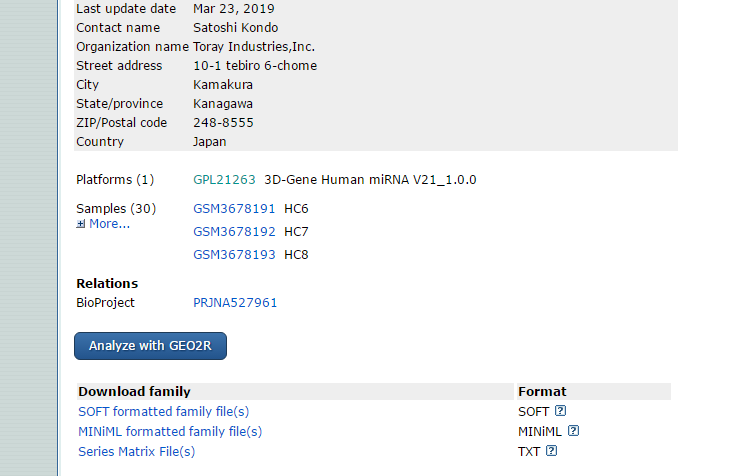
Task: Click the Format column header
Action: [x=594, y=391]
